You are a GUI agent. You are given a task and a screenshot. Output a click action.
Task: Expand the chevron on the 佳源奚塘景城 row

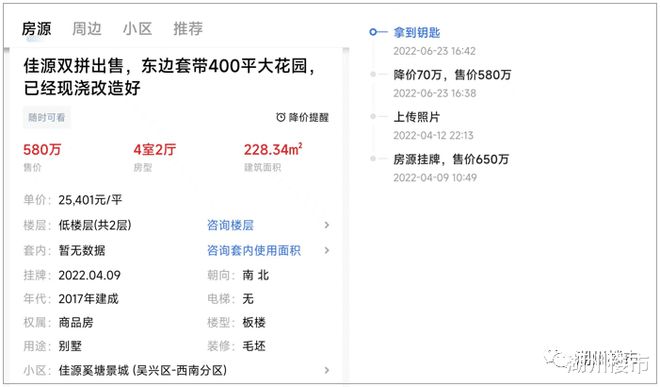click(x=327, y=370)
